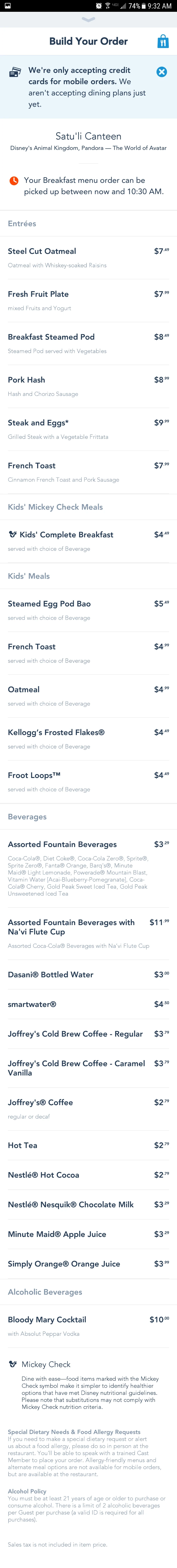Select Nestlé Hot Cocoa beverage
Screen dimensions: 177x1568
[88, 1175]
